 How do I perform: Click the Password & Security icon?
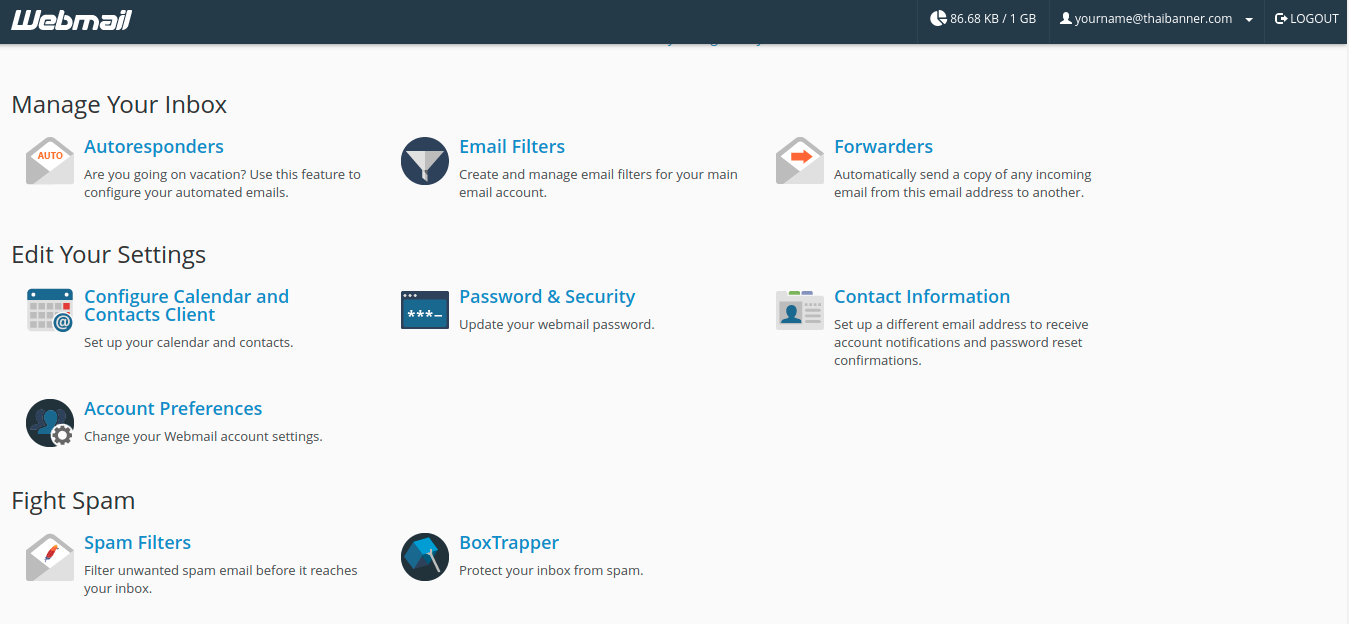[x=425, y=311]
